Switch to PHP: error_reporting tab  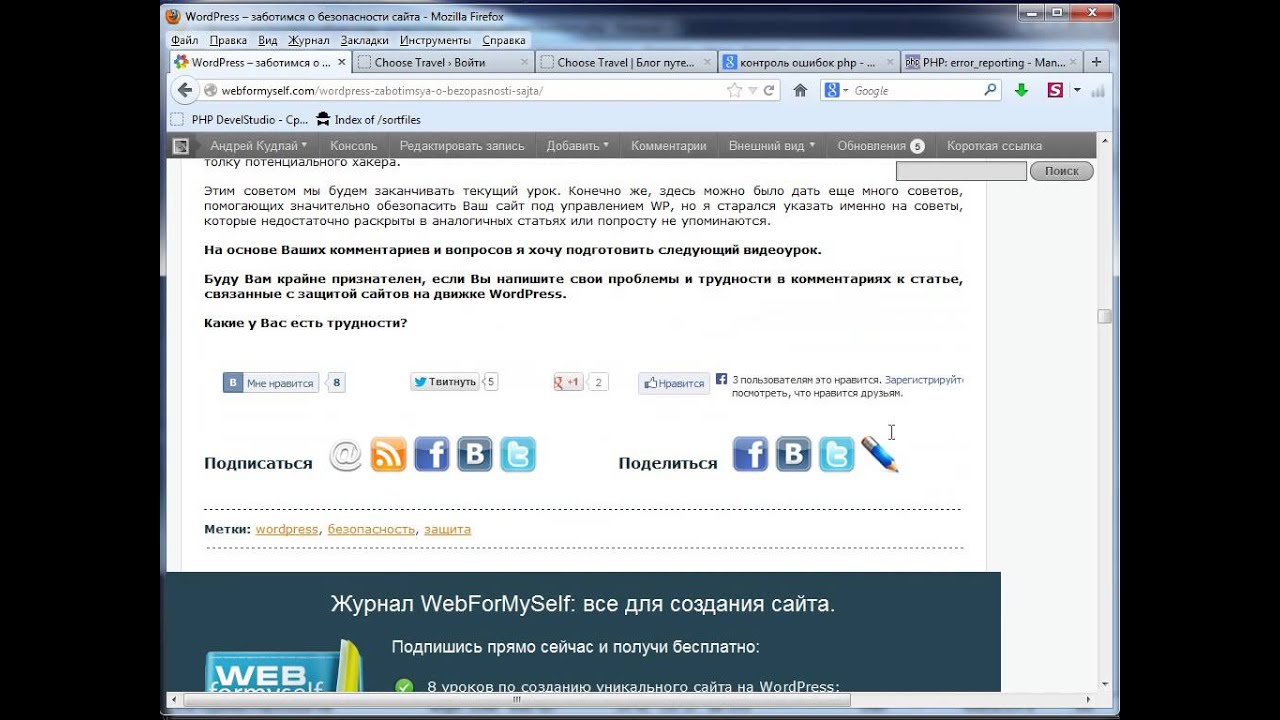991,62
